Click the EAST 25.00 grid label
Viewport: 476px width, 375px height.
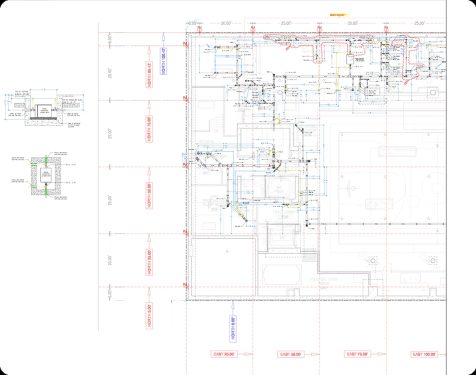point(224,354)
